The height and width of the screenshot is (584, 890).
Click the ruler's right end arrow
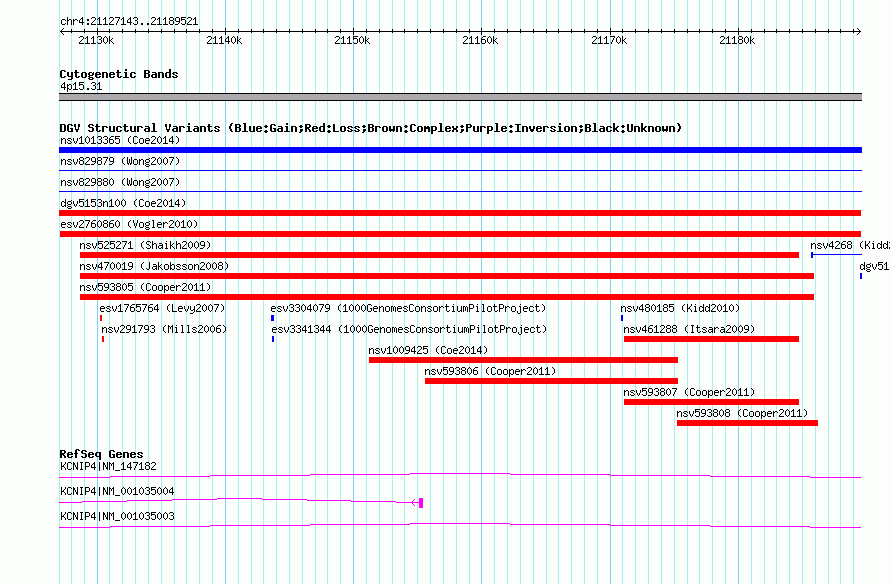[x=858, y=32]
